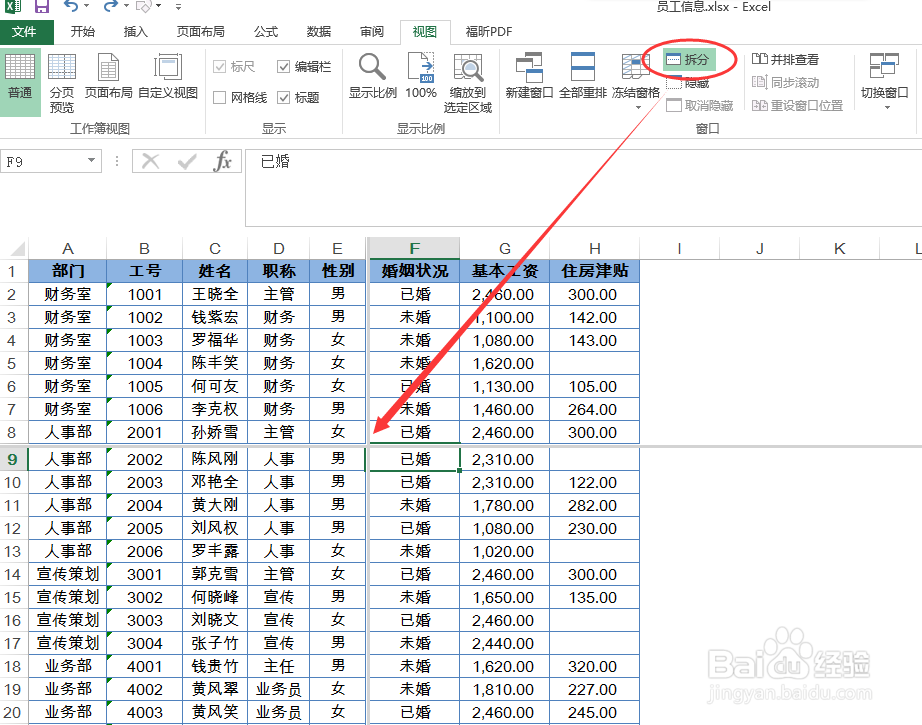This screenshot has width=922, height=725.
Task: Click the fx insert function icon
Action: (x=223, y=161)
